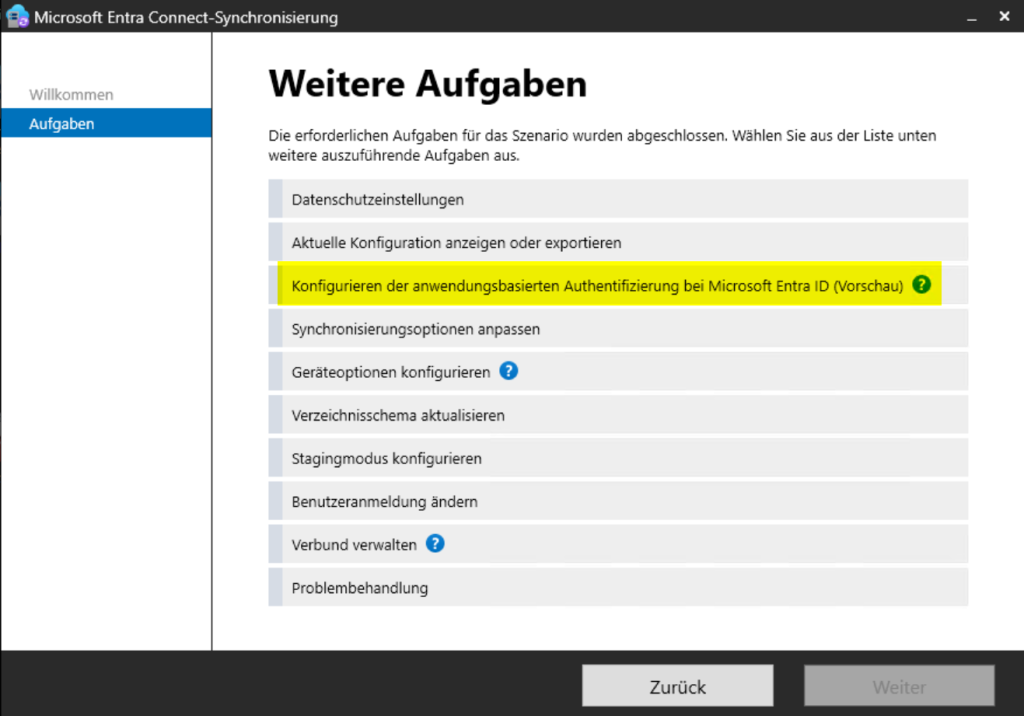Open the Benutzeranmeldung ändern task
Screen dimensions: 1024x716
618,501
